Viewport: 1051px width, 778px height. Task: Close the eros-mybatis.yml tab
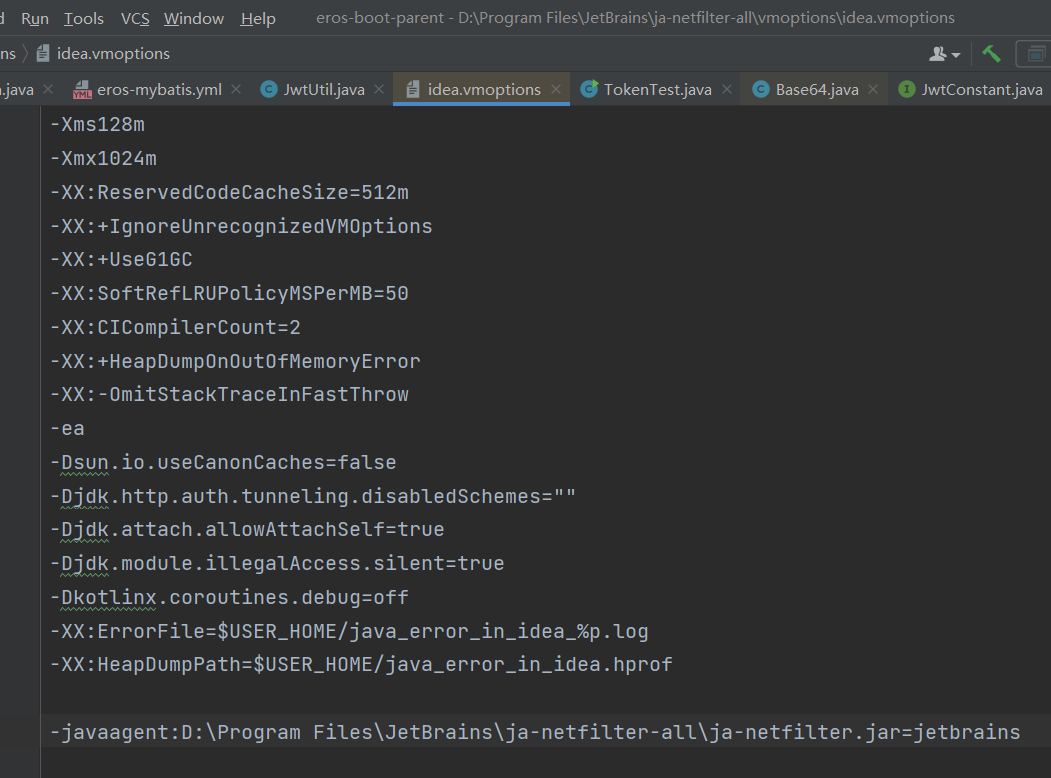click(235, 88)
